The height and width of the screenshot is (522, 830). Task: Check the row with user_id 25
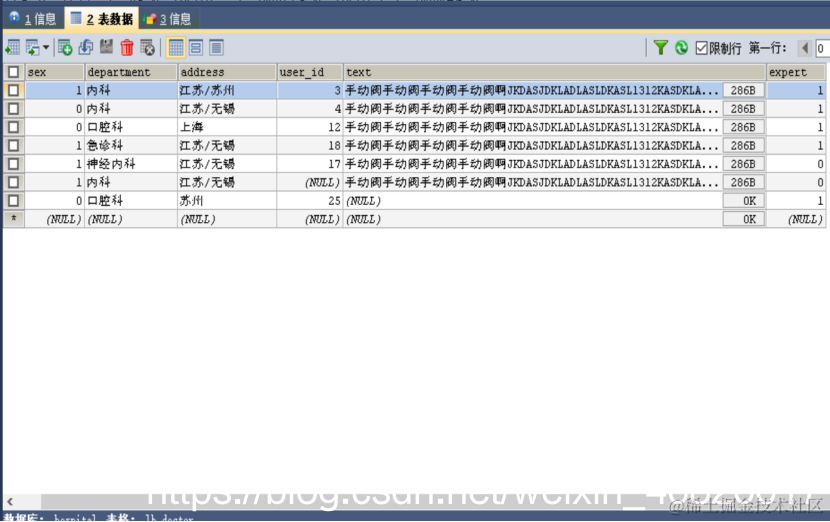click(14, 201)
